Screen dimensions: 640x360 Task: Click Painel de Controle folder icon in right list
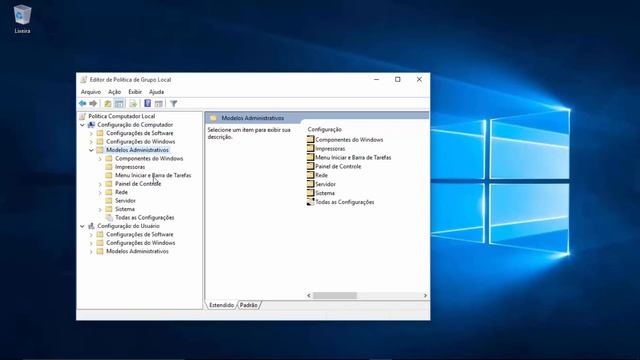point(311,166)
